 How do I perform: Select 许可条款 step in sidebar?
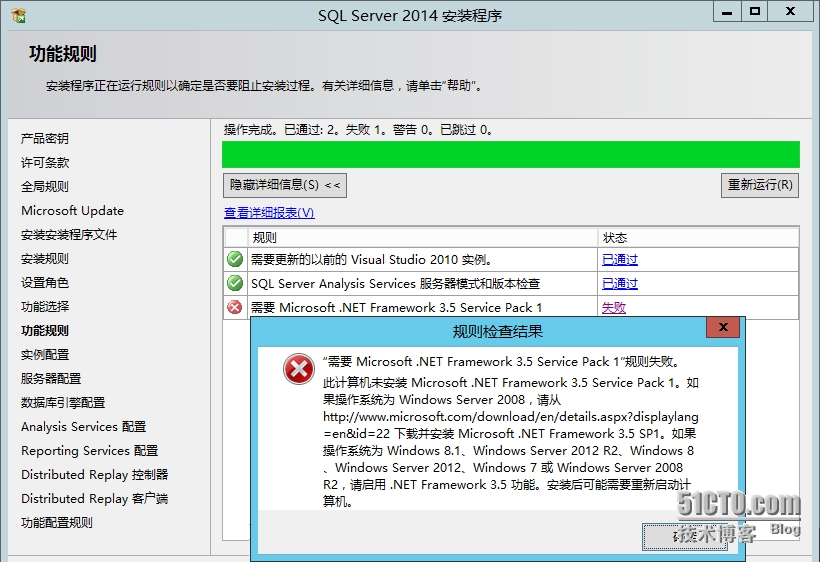pos(45,163)
